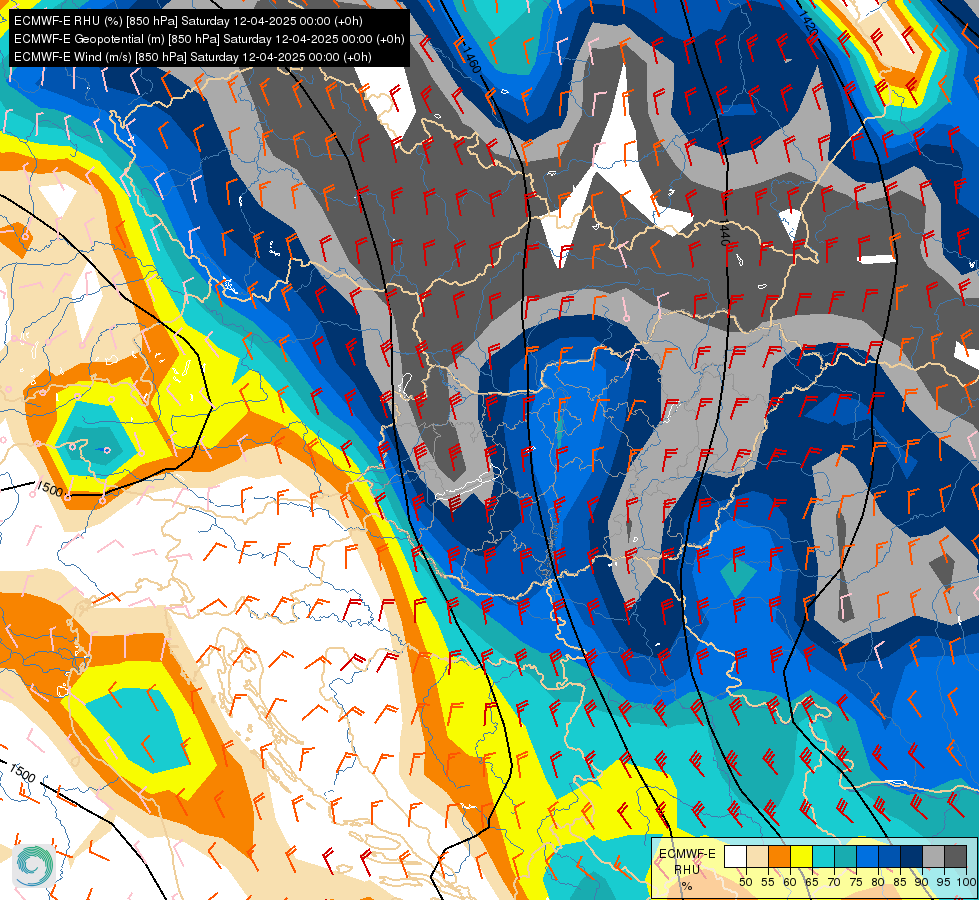Viewport: 979px width, 900px height.
Task: Click the legend value 85
Action: click(900, 882)
